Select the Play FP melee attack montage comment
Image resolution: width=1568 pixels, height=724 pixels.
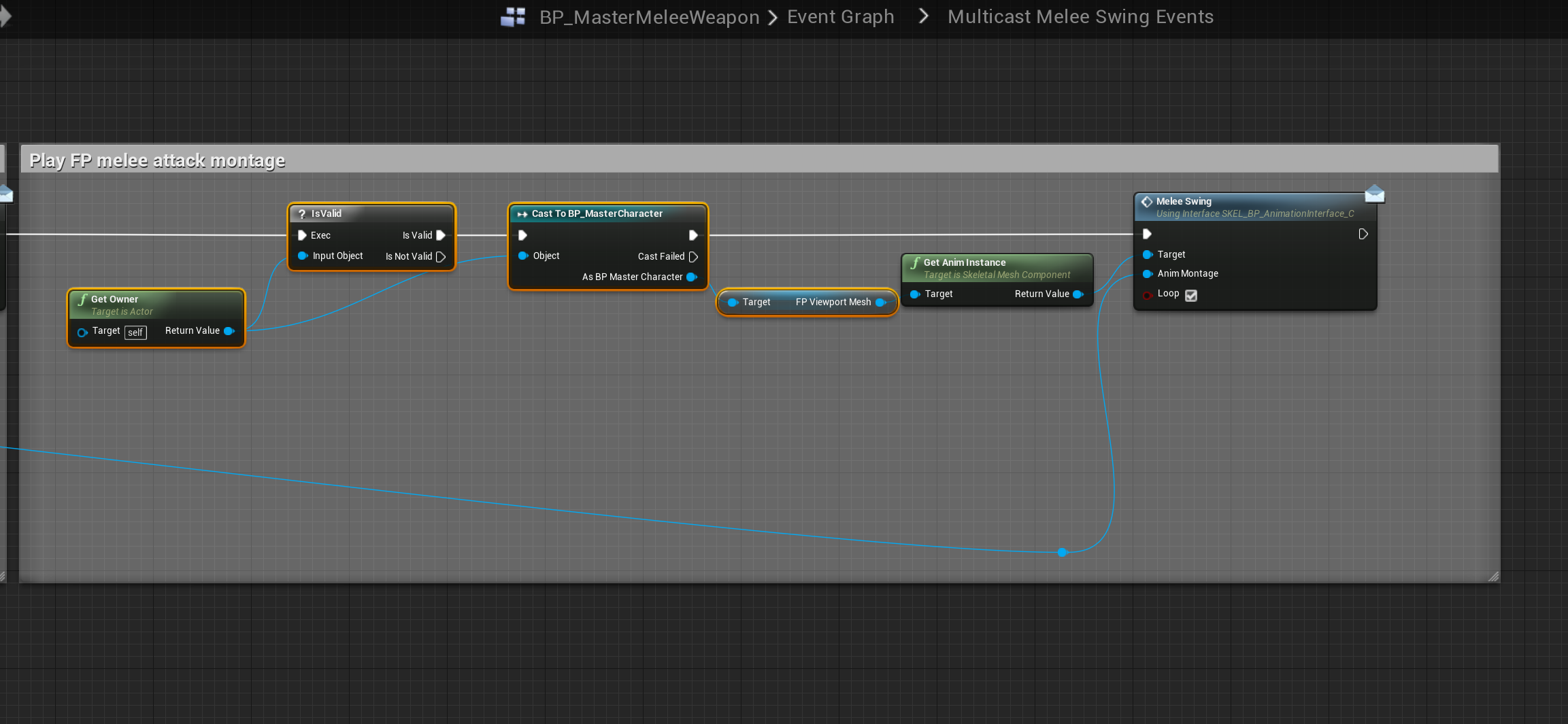click(x=156, y=160)
